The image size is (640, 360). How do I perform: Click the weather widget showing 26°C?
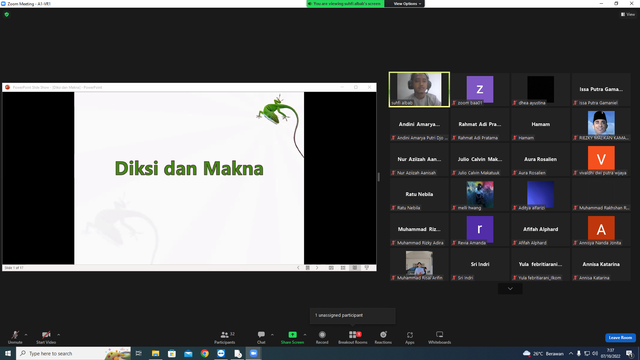(543, 353)
